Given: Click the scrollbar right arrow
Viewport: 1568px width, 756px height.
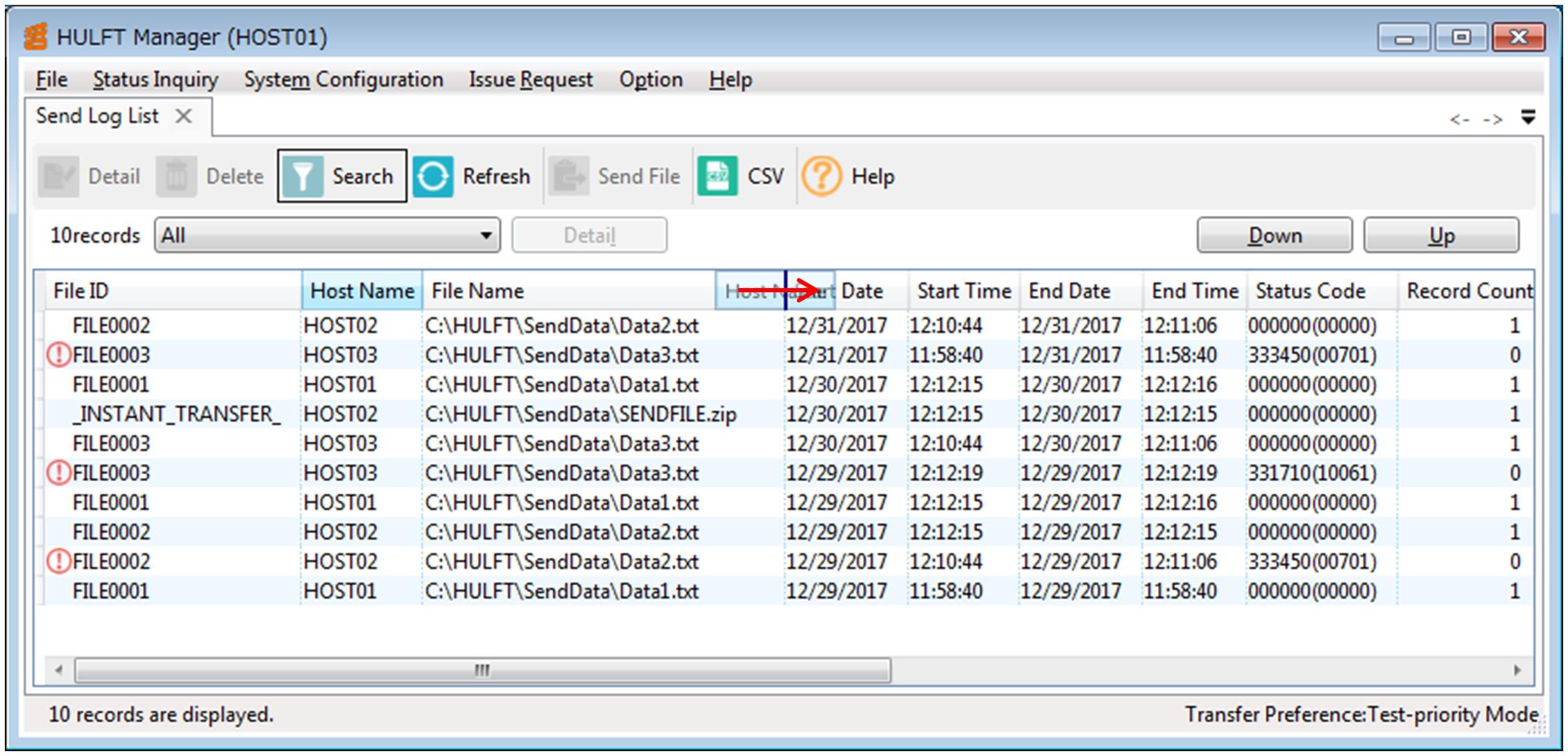Looking at the screenshot, I should tap(1517, 671).
